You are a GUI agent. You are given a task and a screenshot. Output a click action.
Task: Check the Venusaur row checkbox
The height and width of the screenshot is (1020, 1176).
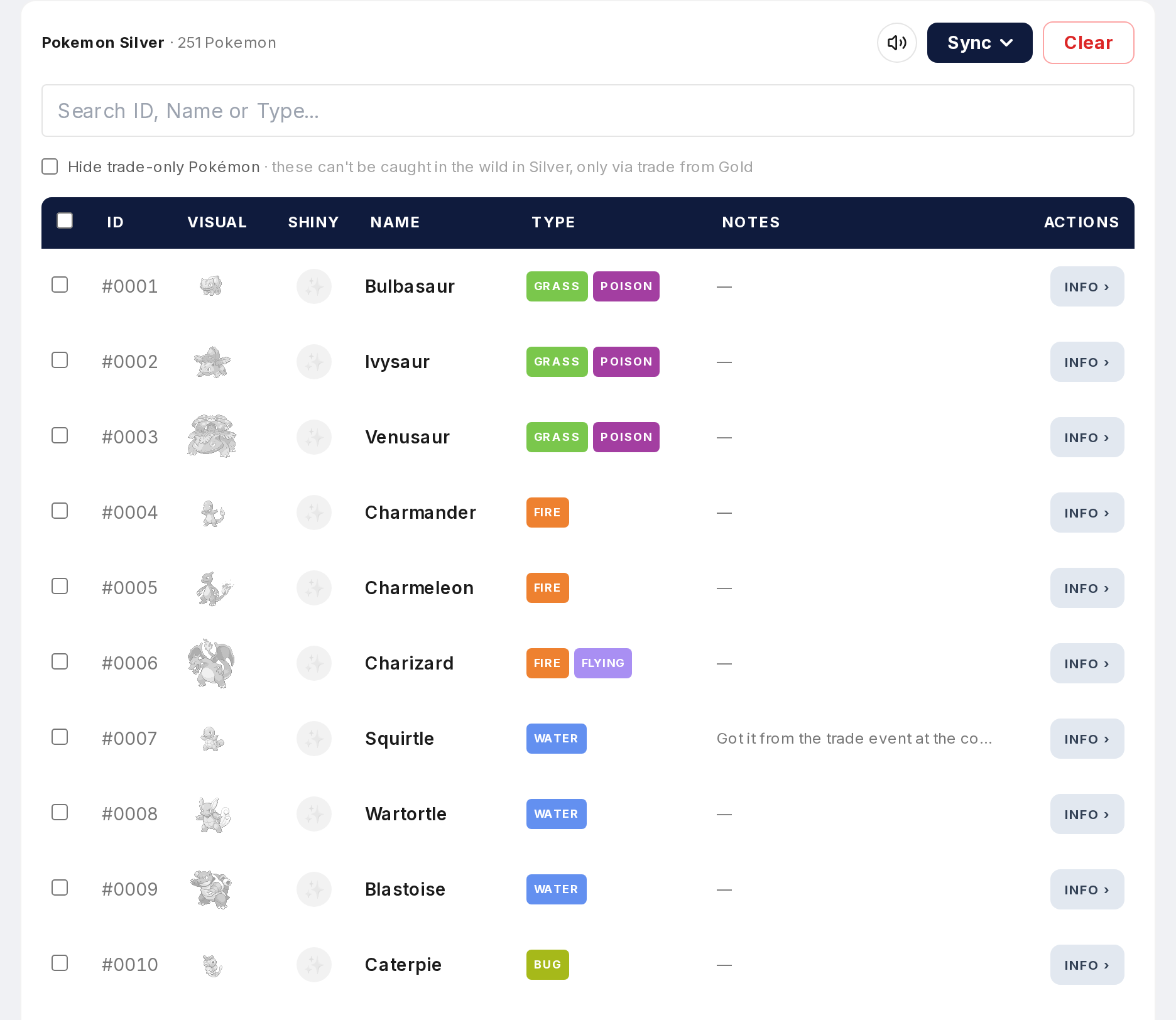point(60,435)
